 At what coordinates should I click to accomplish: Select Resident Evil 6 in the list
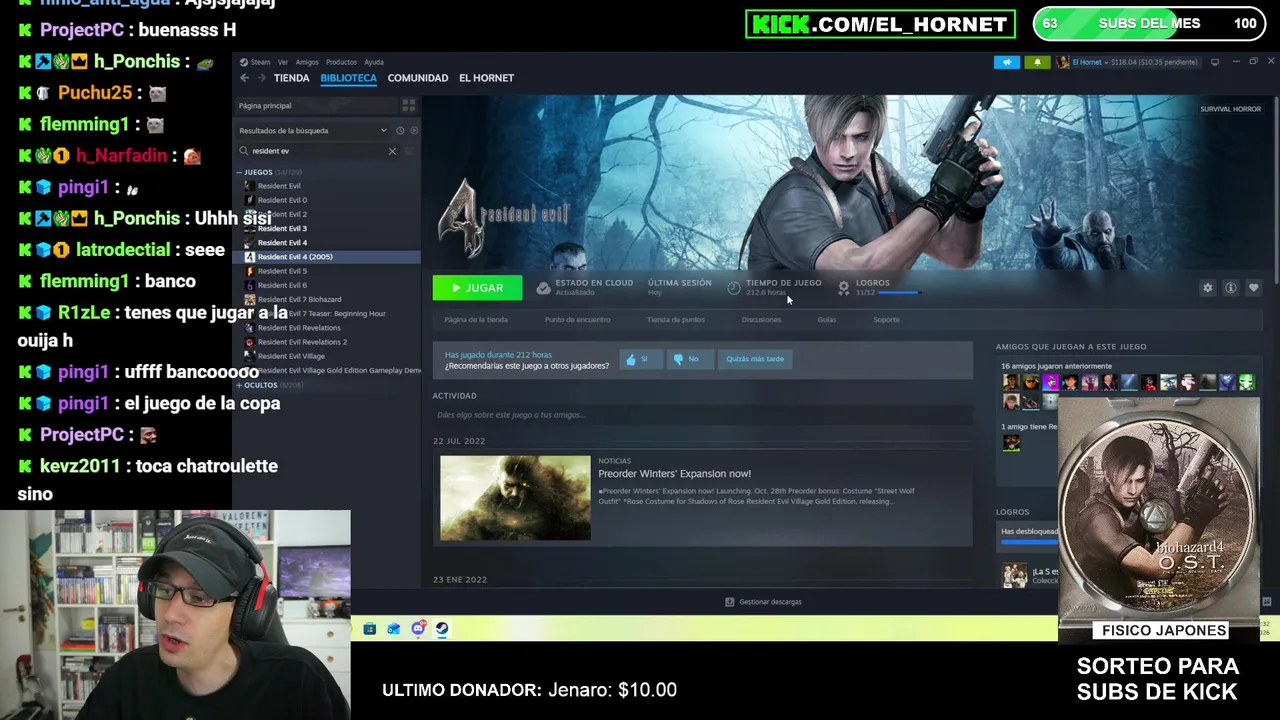[282, 285]
